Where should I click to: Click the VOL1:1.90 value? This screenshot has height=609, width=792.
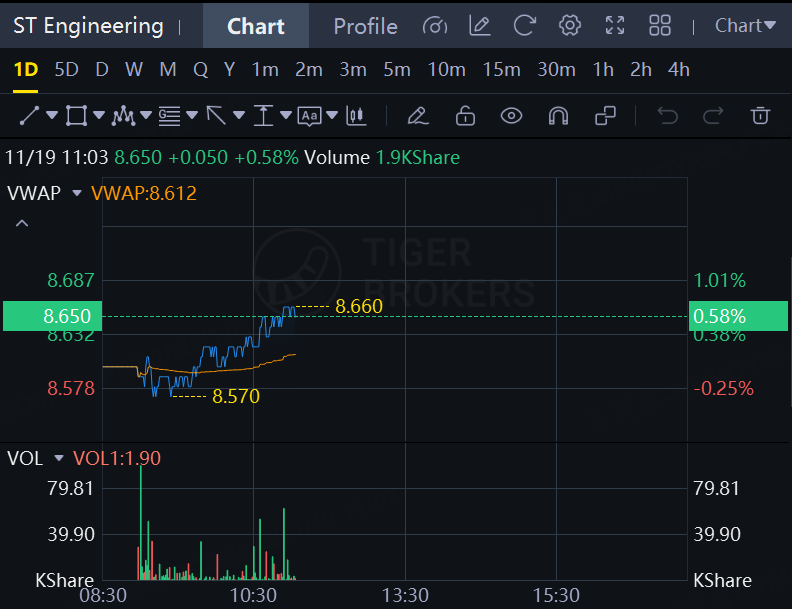coord(117,458)
